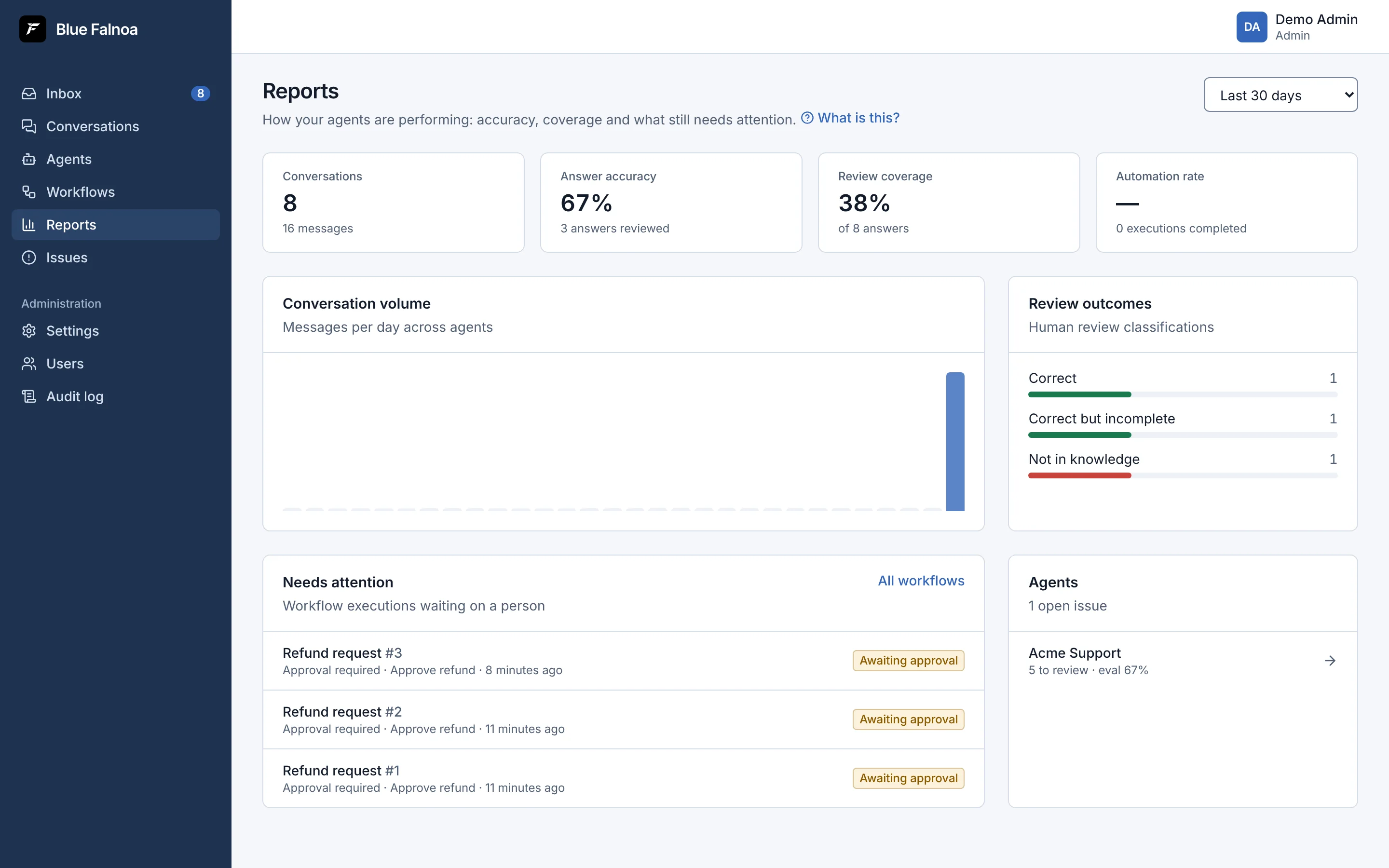Click Awaiting approval badge for Refund request #2
Viewport: 1389px width, 868px height.
(908, 719)
